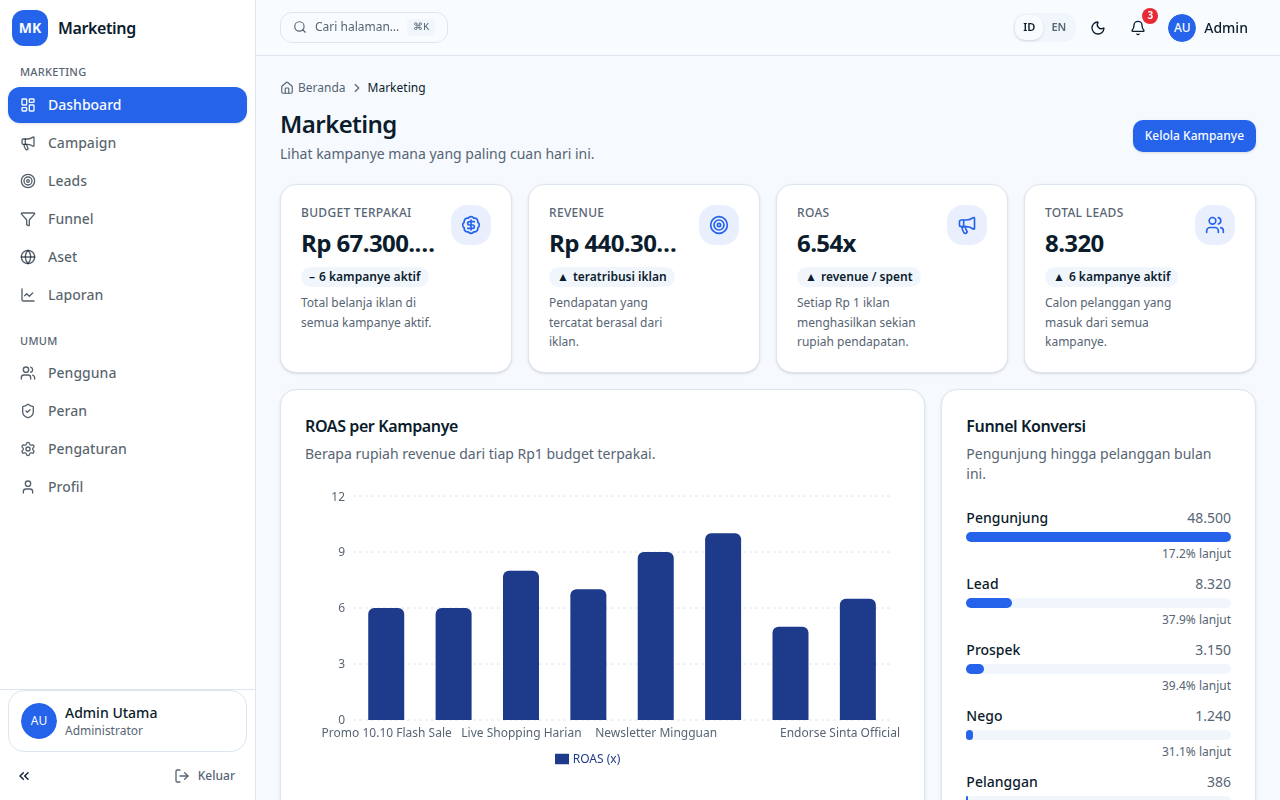Click the person icon next to Profil
Screen dimensions: 1280x800
[28, 487]
